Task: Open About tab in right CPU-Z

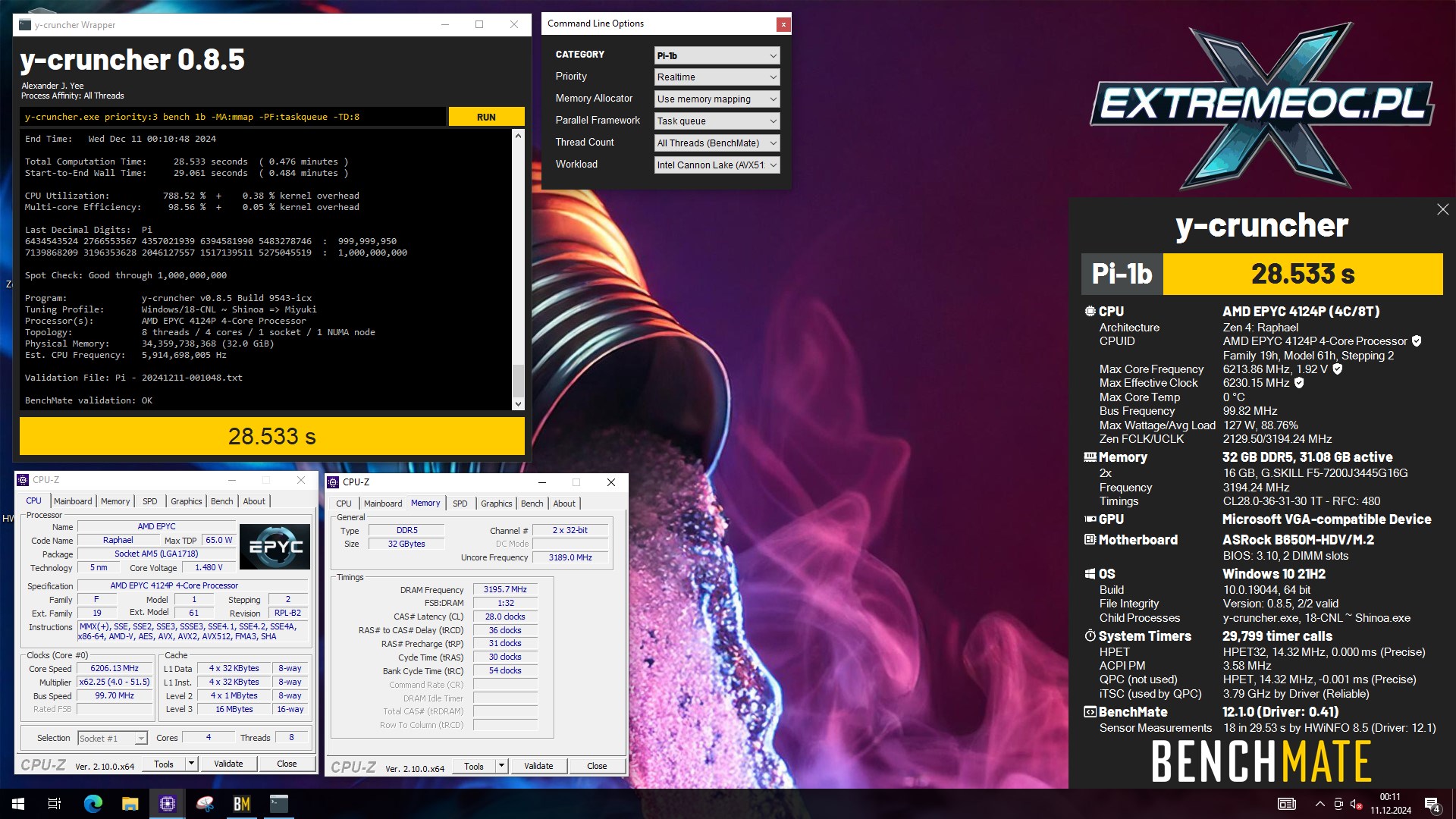Action: point(564,504)
